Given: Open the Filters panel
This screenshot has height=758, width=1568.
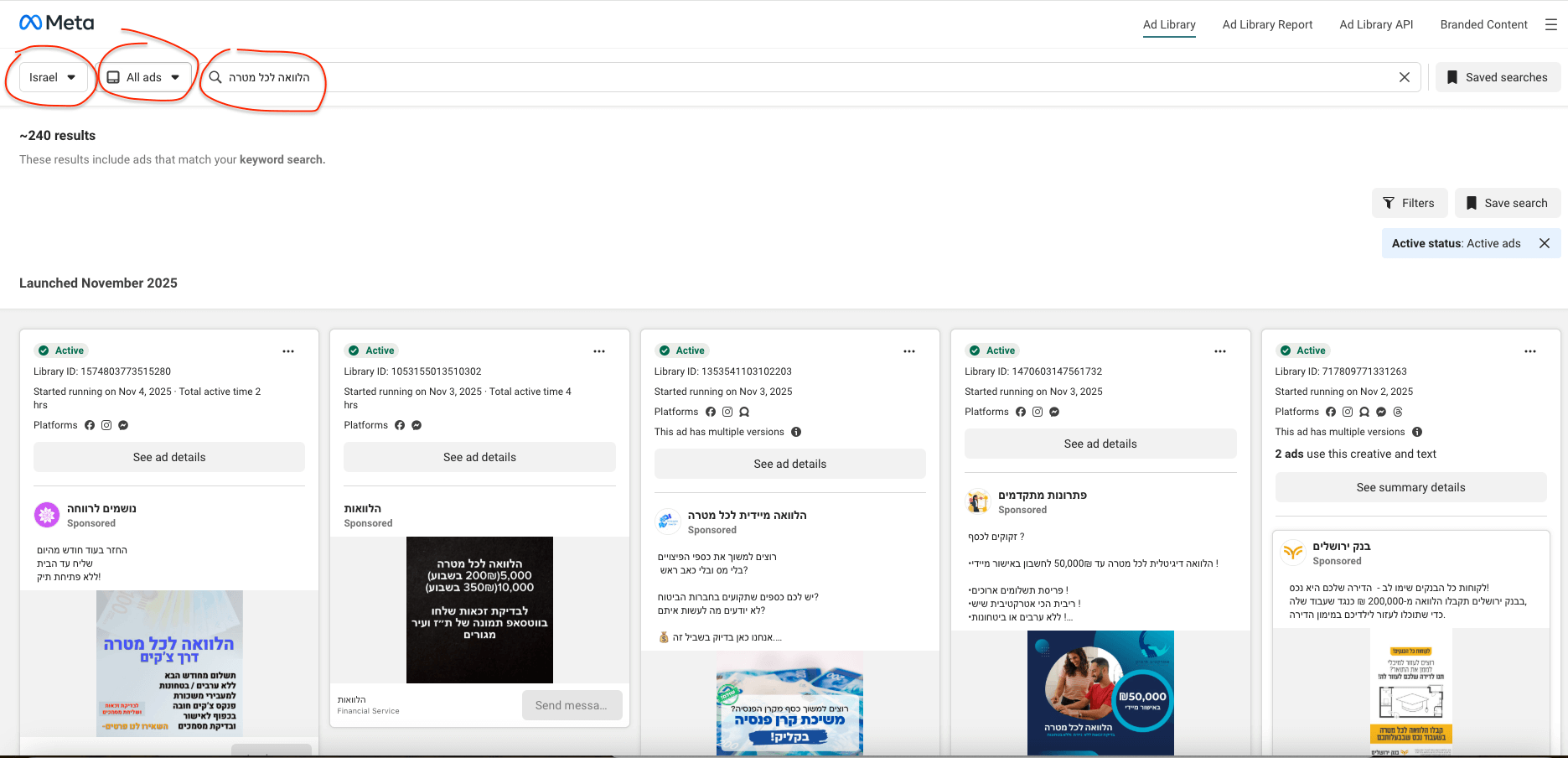Looking at the screenshot, I should [1410, 203].
